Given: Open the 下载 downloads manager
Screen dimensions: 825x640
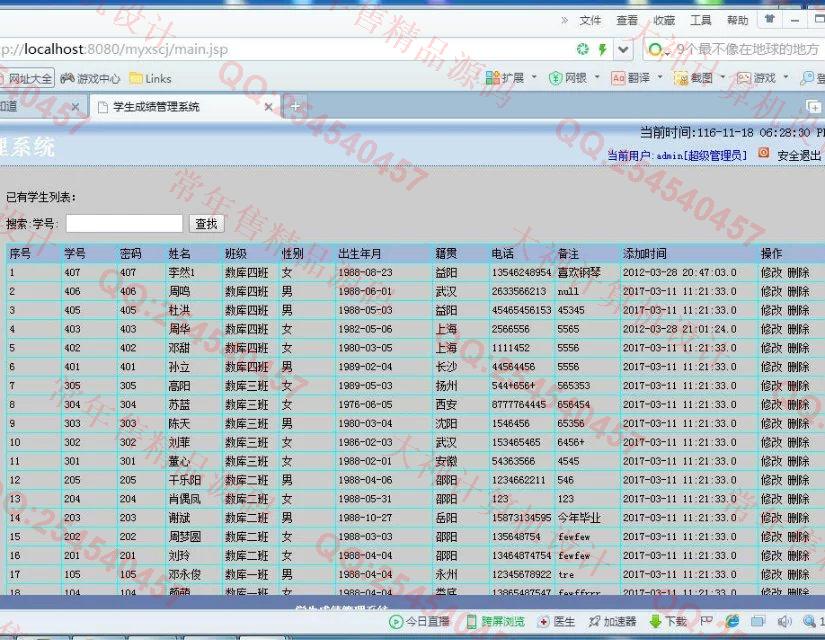Looking at the screenshot, I should coord(668,622).
